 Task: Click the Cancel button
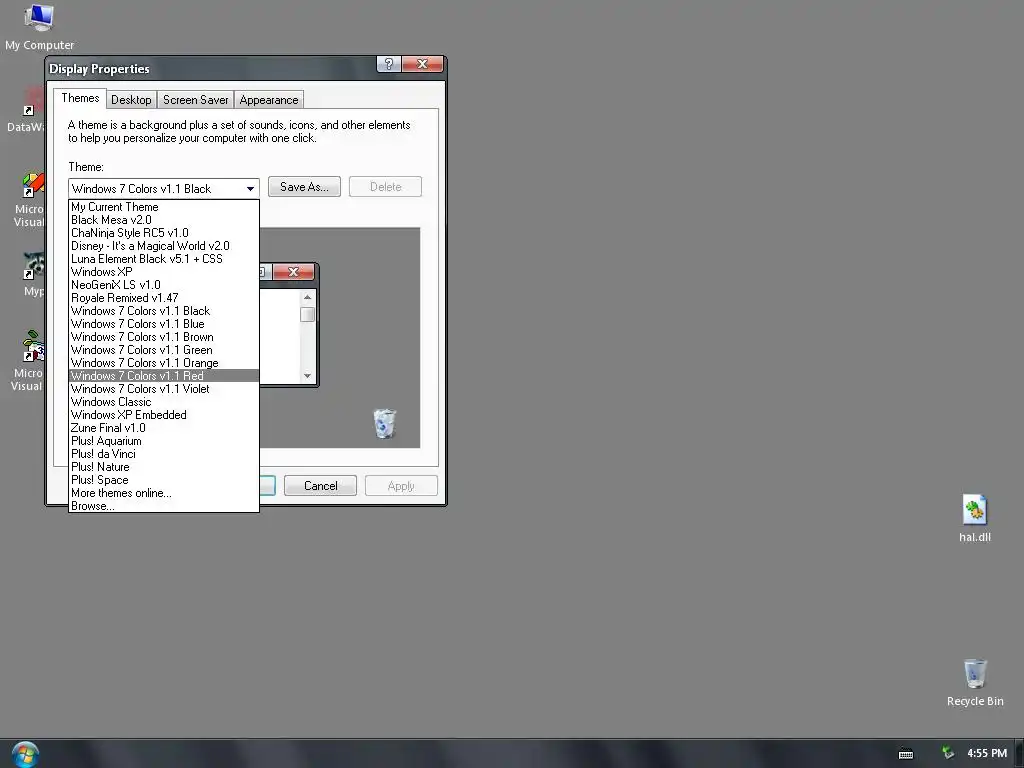(x=321, y=486)
